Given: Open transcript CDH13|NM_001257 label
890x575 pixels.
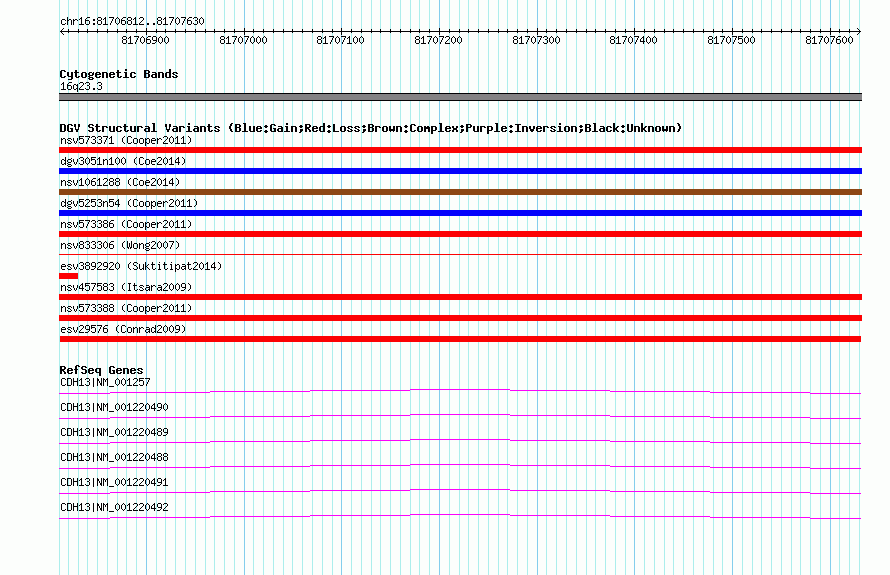Looking at the screenshot, I should pos(105,383).
